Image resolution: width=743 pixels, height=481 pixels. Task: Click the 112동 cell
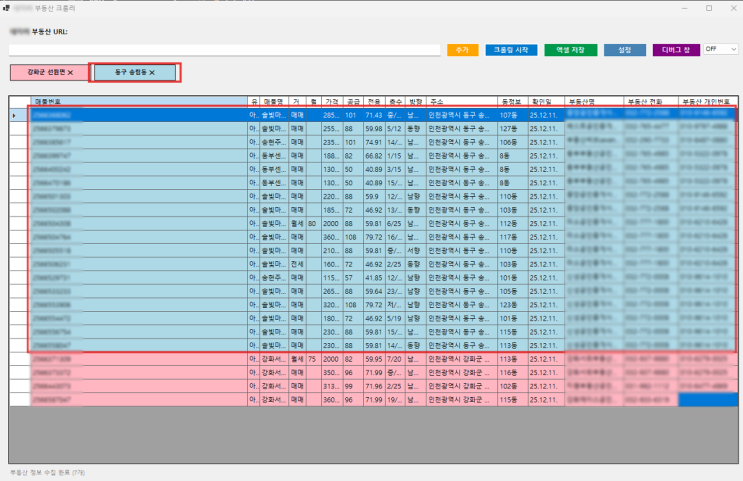pos(512,224)
